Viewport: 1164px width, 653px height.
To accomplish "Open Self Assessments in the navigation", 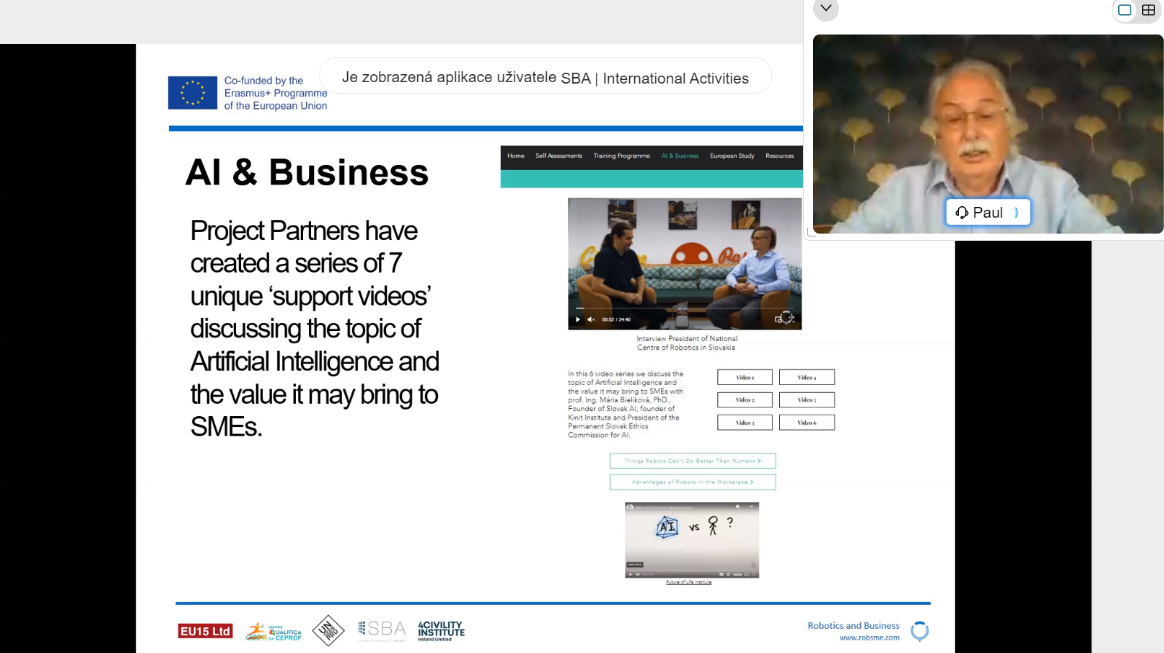I will (558, 156).
